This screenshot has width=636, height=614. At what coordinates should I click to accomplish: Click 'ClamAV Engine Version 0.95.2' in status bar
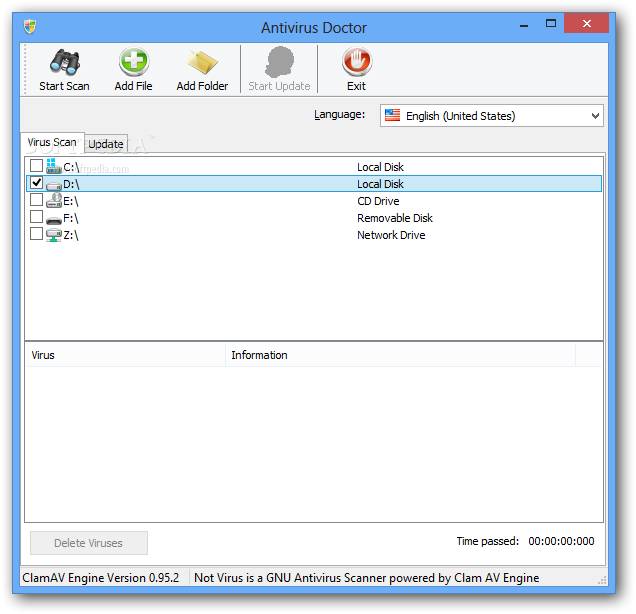tap(101, 578)
